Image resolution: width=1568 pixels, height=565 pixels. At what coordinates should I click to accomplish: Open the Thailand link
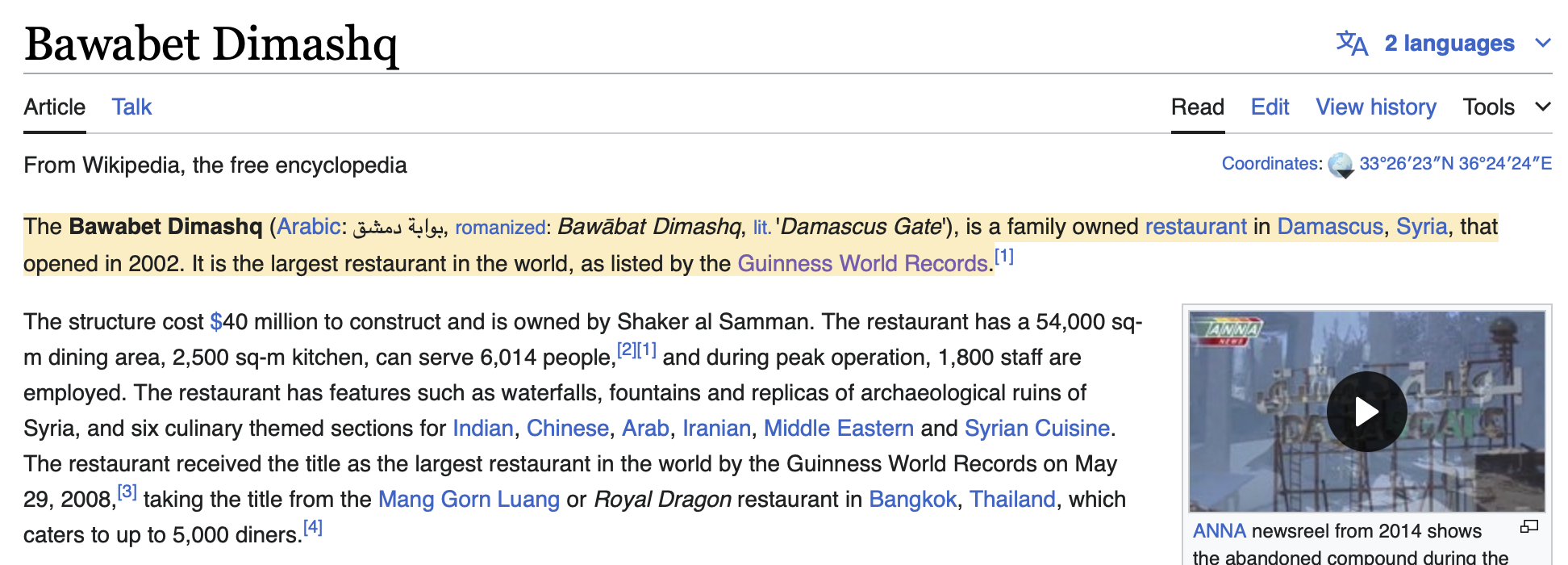1012,500
